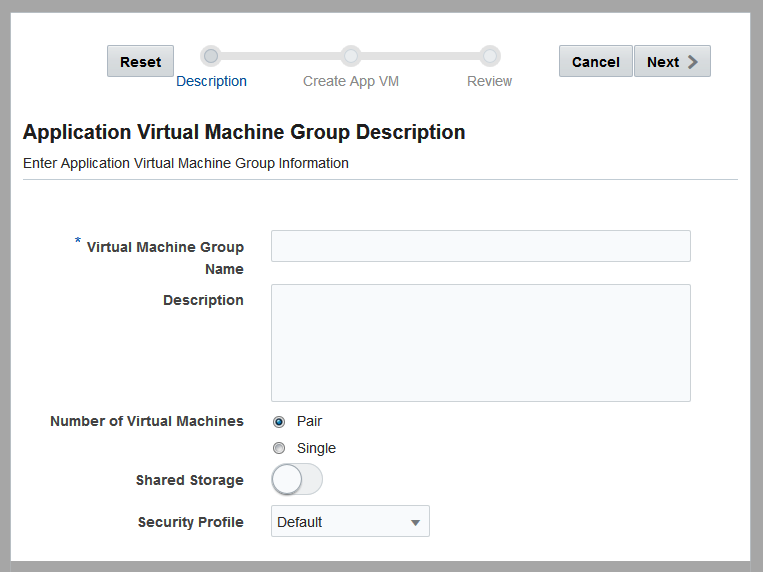This screenshot has width=763, height=572.
Task: Focus the Virtual Machine Group Name field
Action: (480, 246)
